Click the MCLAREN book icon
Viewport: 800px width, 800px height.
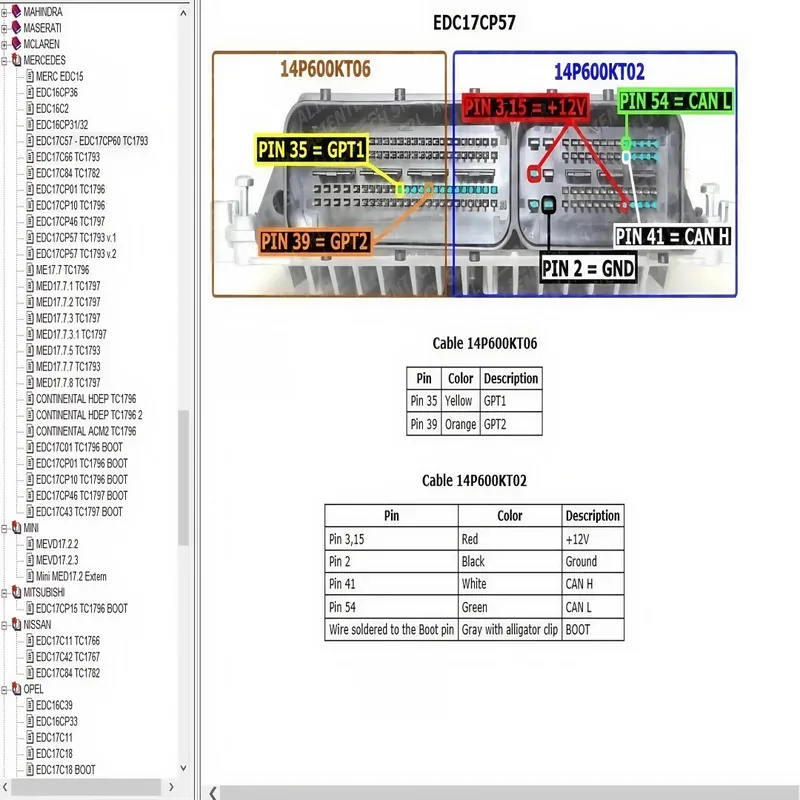point(16,44)
